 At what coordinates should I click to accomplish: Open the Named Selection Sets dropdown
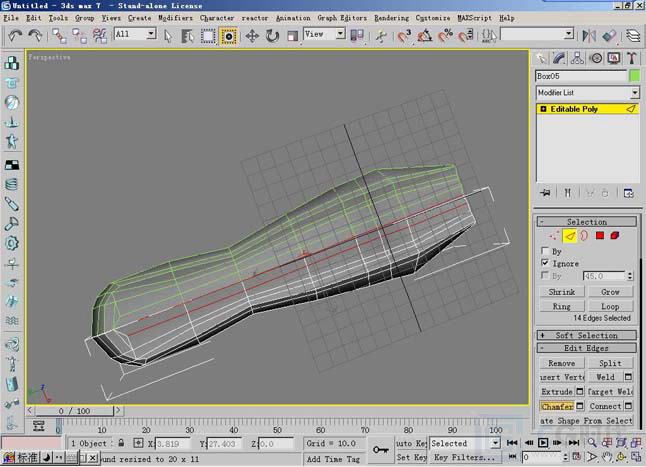click(569, 33)
